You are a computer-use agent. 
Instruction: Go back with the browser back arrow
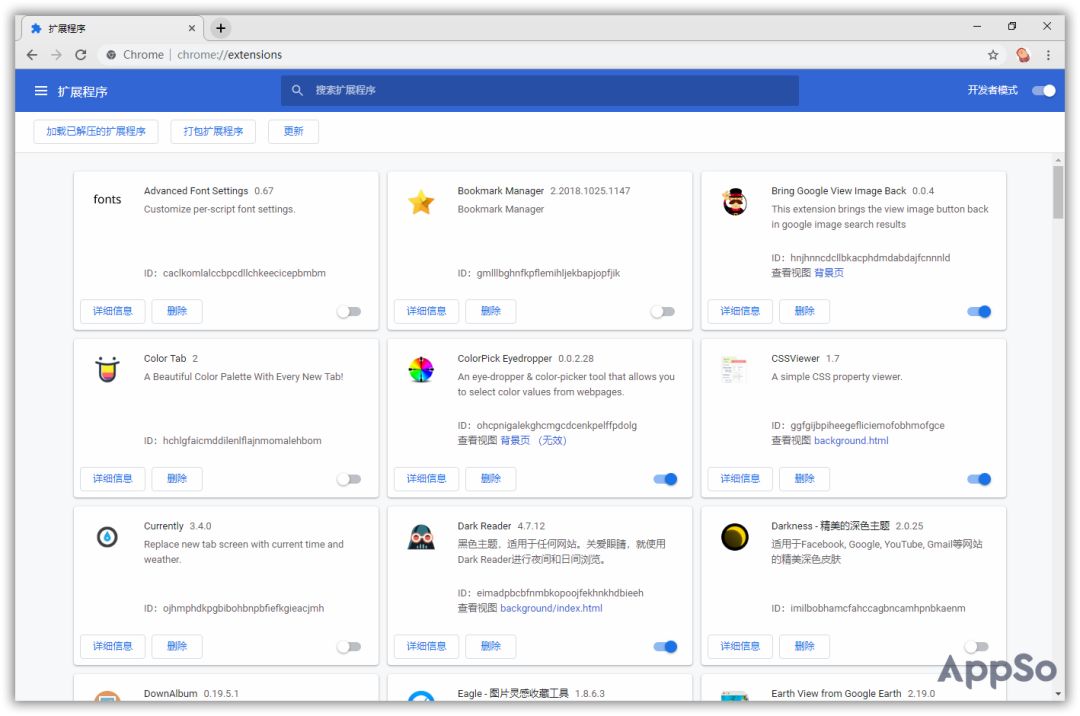(32, 54)
